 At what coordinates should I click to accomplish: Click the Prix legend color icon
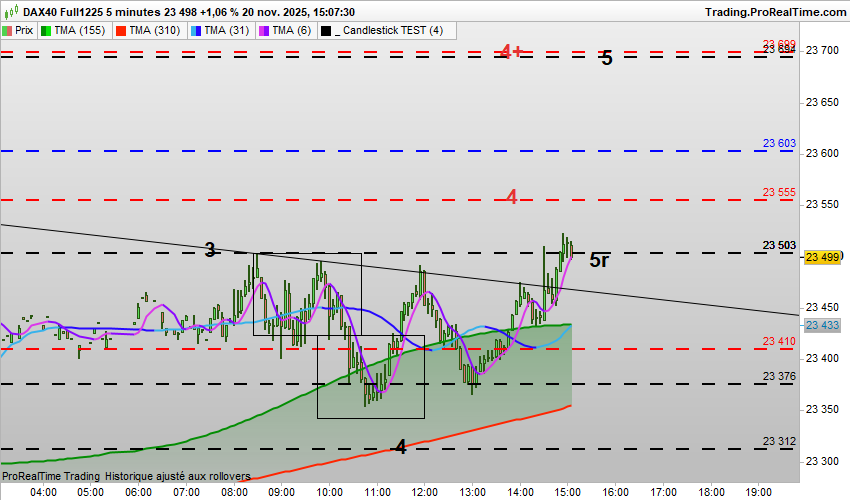[x=7, y=31]
